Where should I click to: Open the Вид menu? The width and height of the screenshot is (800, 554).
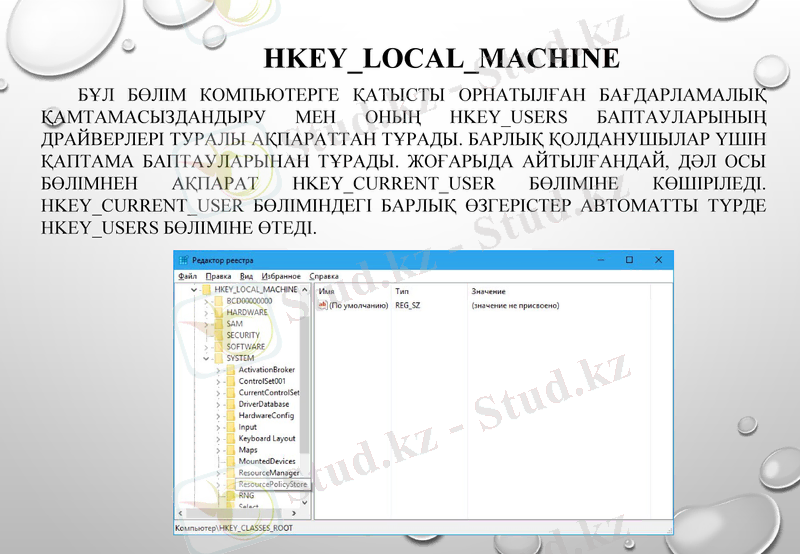tap(246, 276)
